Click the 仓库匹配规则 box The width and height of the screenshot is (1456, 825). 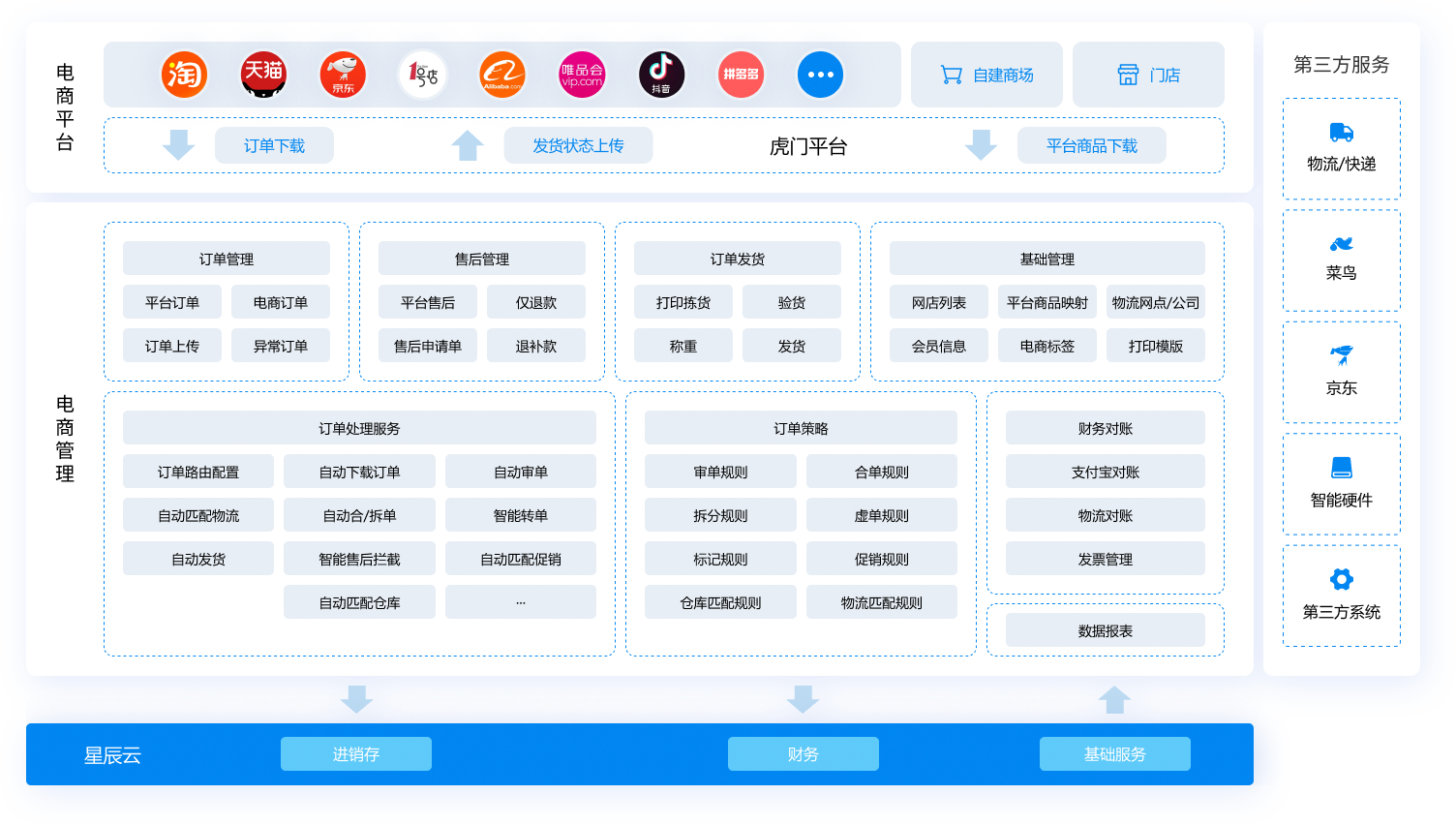point(720,602)
